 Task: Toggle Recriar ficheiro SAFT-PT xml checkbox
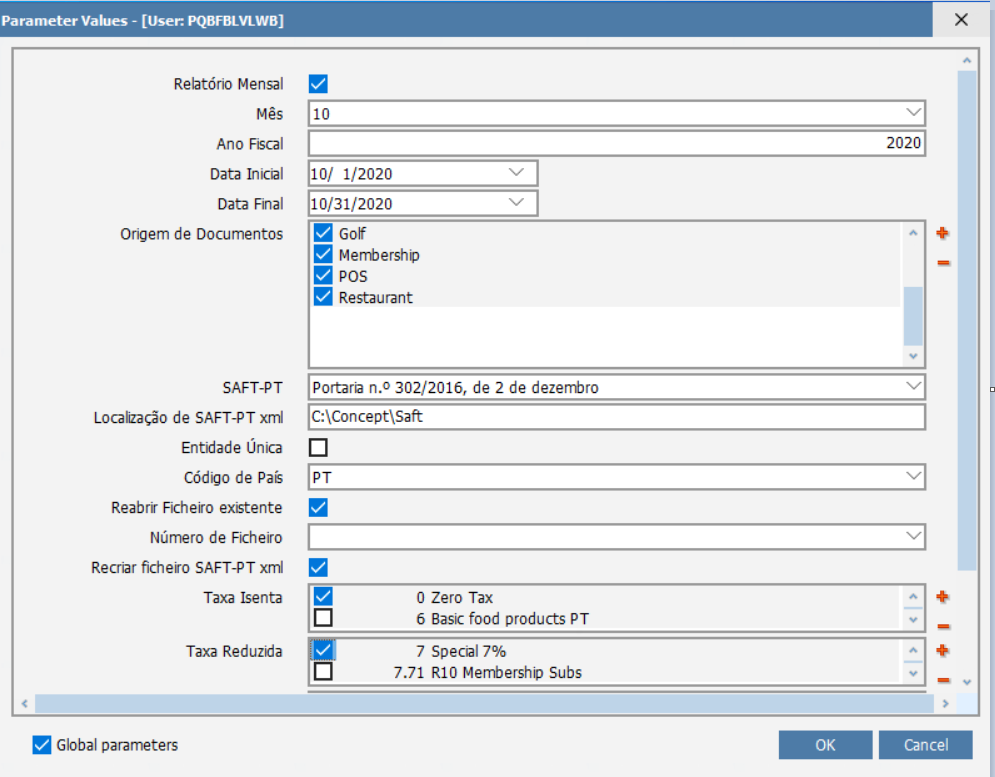(x=318, y=568)
